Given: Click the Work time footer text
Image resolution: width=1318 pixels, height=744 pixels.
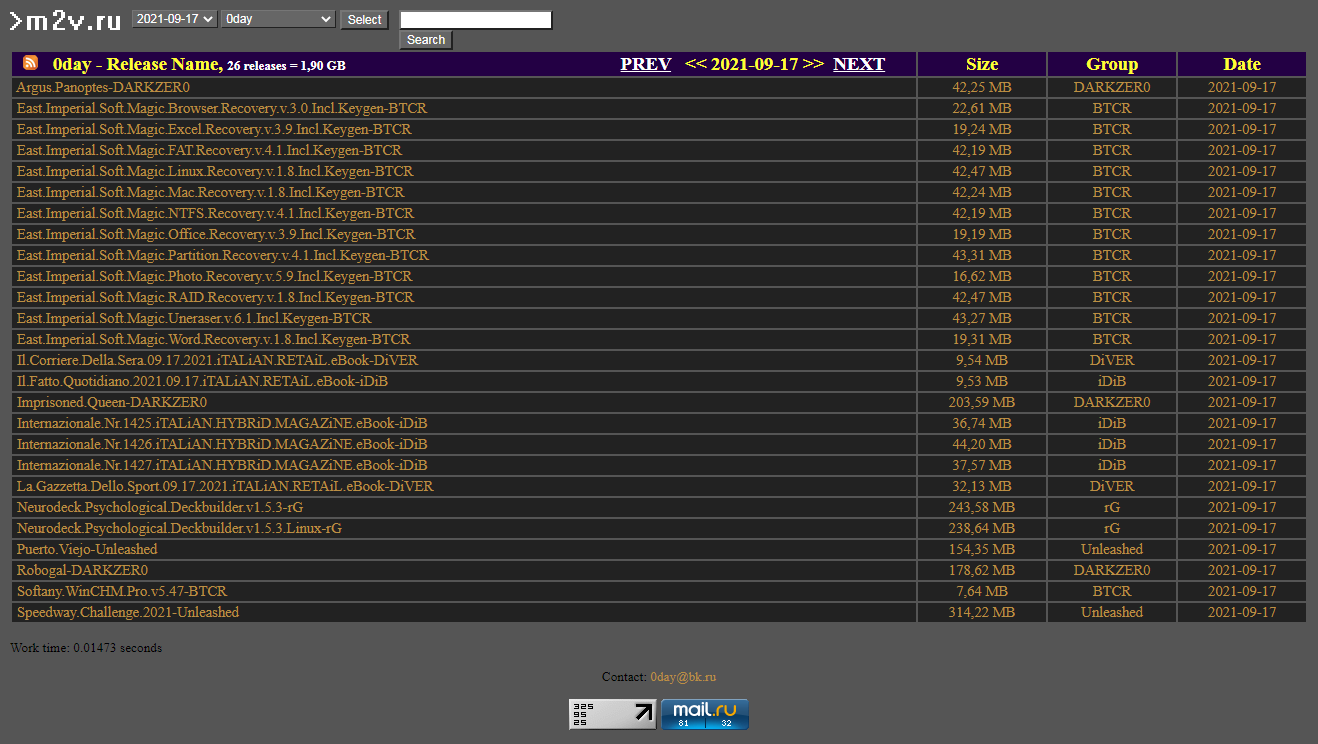Looking at the screenshot, I should 86,648.
